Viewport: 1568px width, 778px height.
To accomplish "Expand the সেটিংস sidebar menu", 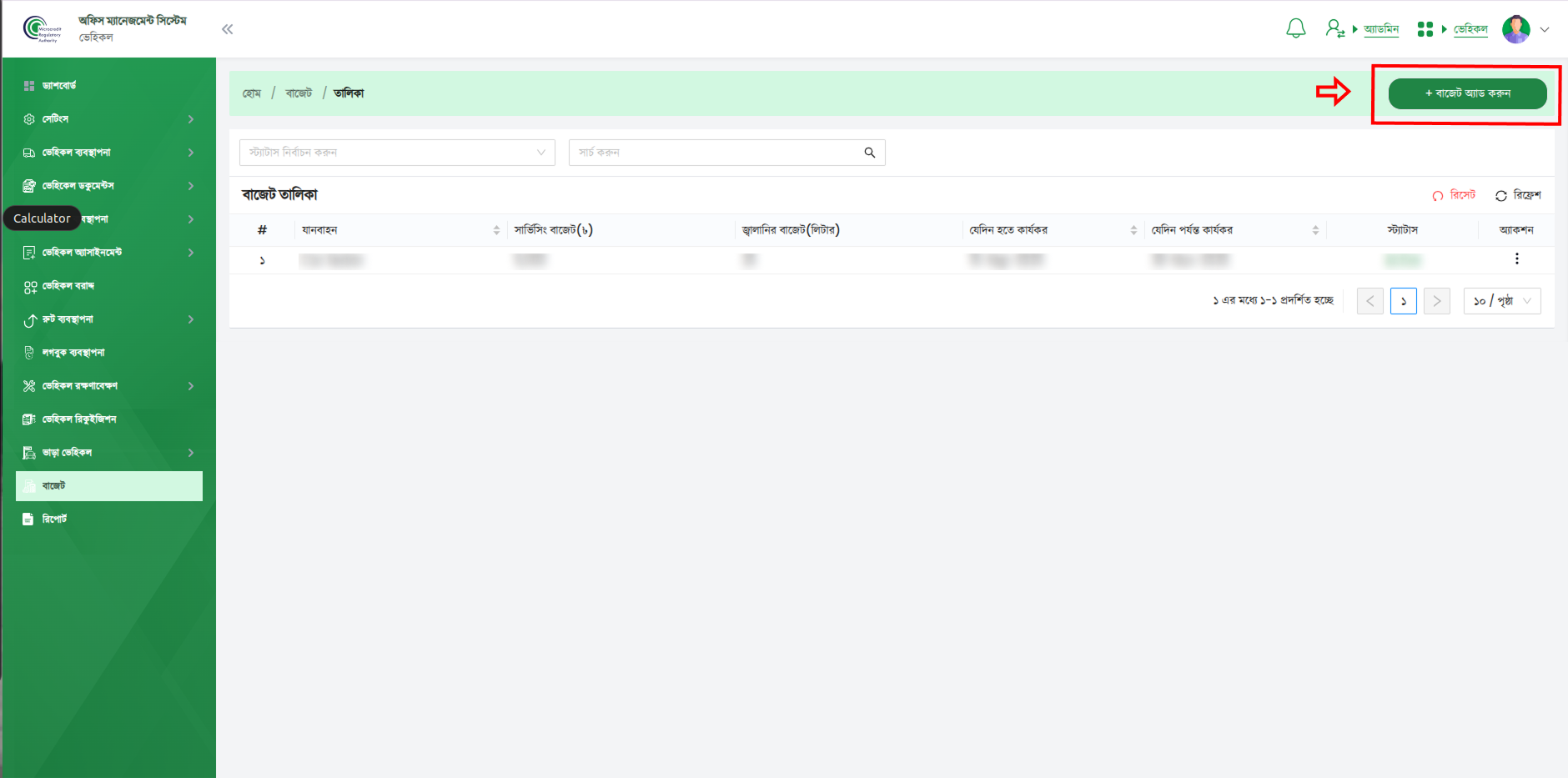I will pyautogui.click(x=108, y=119).
